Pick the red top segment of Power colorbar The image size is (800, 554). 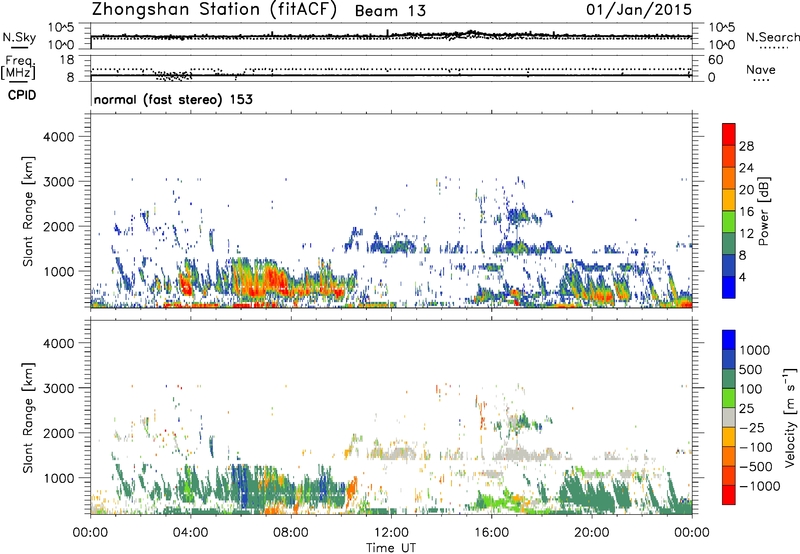(729, 135)
